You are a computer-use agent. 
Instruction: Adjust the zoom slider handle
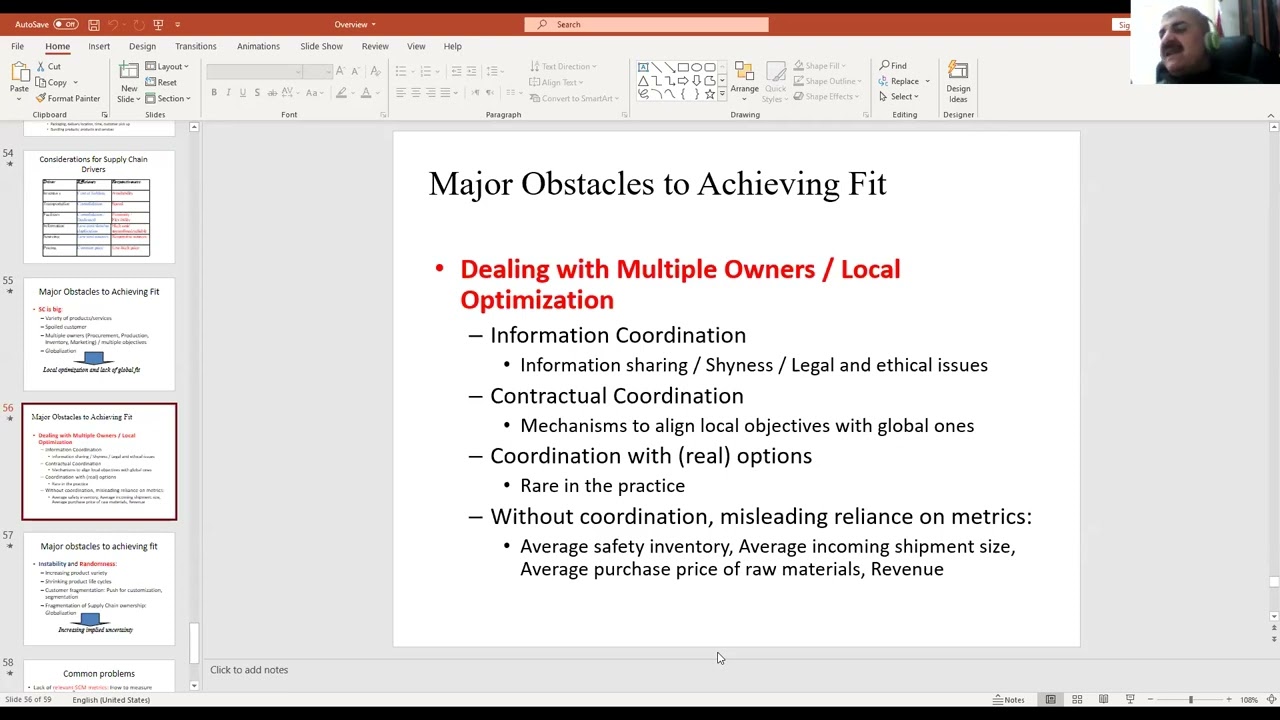[1190, 699]
